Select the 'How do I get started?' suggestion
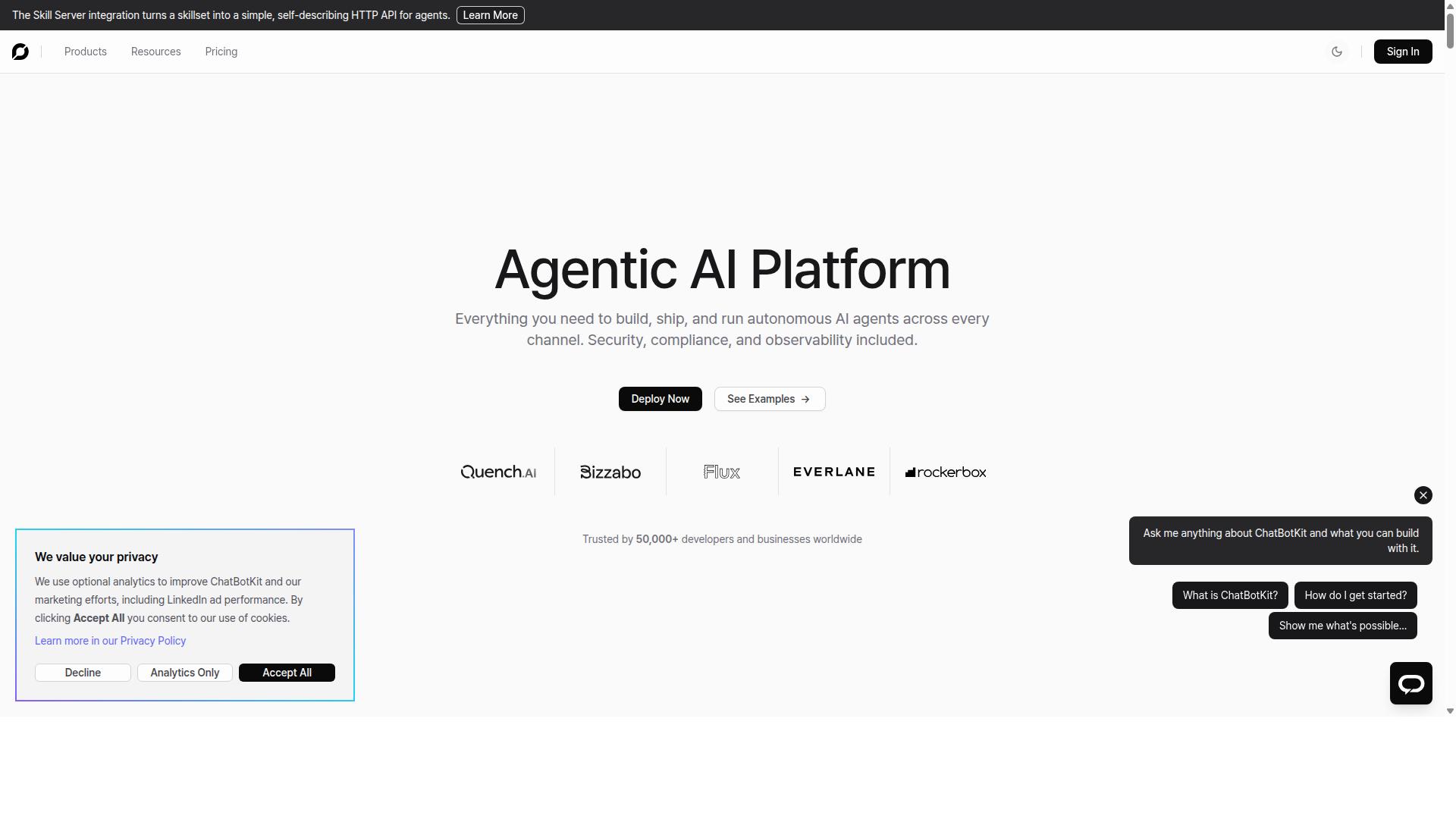The width and height of the screenshot is (1456, 819). coord(1355,595)
